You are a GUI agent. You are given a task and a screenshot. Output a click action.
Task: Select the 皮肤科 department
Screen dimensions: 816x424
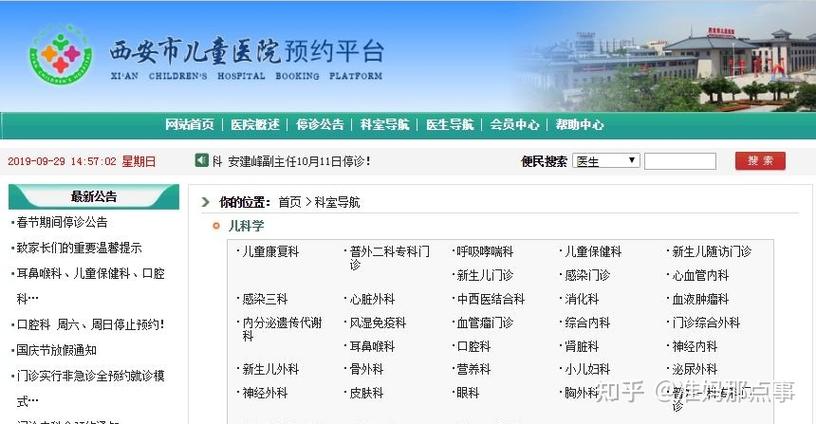(366, 393)
